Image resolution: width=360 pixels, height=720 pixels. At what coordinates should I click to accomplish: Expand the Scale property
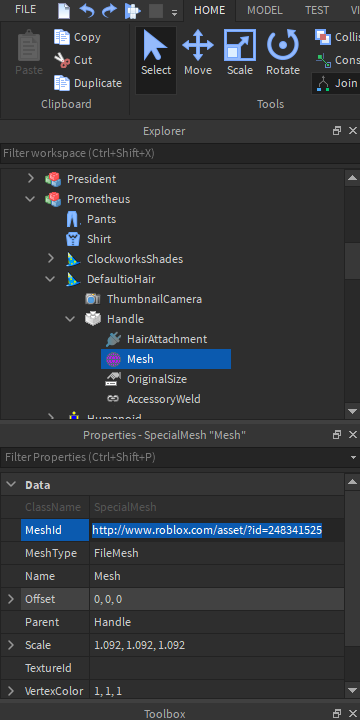(11, 645)
